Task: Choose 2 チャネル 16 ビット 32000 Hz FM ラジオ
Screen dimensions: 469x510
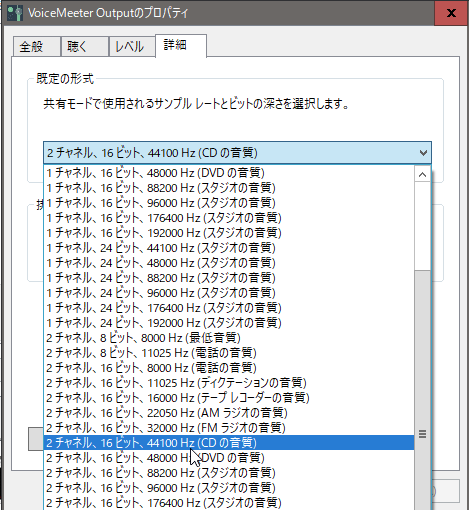Action: pos(229,428)
